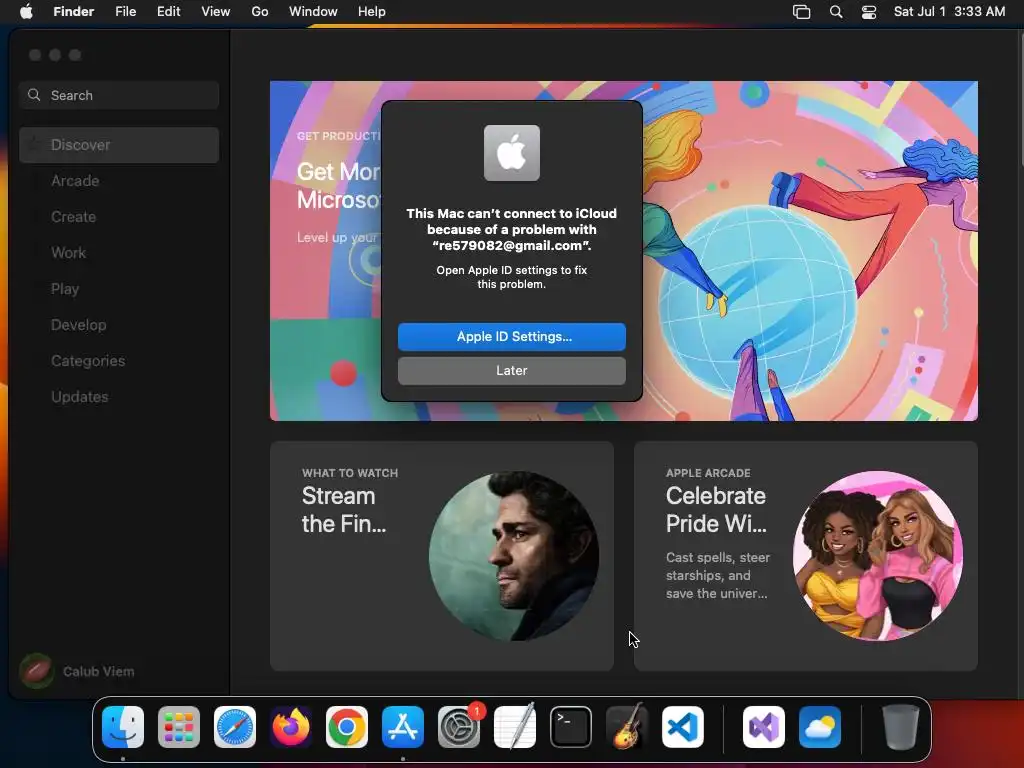Image resolution: width=1024 pixels, height=768 pixels.
Task: Launch Visual Studio Code from Dock
Action: pyautogui.click(x=683, y=727)
